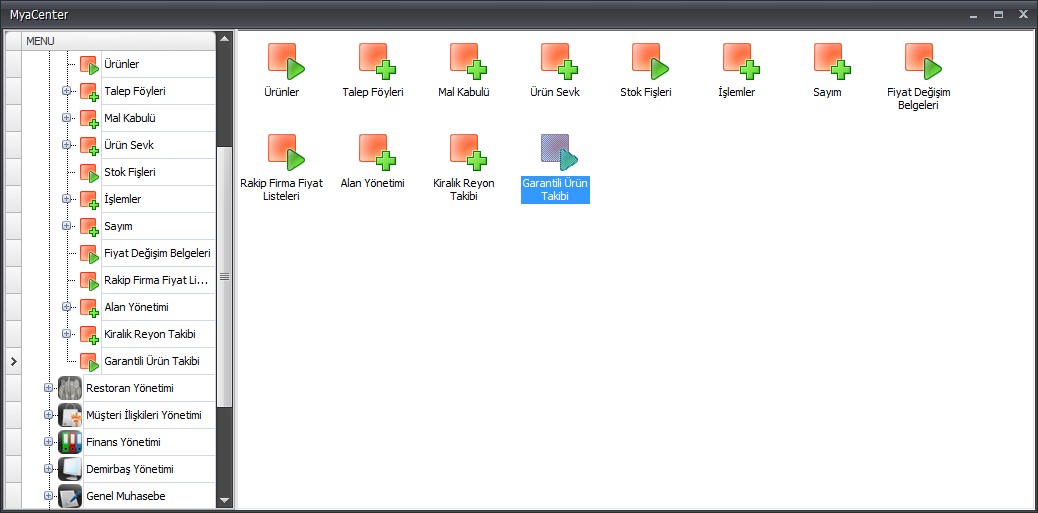This screenshot has width=1038, height=513.
Task: Select Demirbaş Yönetimi text label
Action: [x=130, y=469]
